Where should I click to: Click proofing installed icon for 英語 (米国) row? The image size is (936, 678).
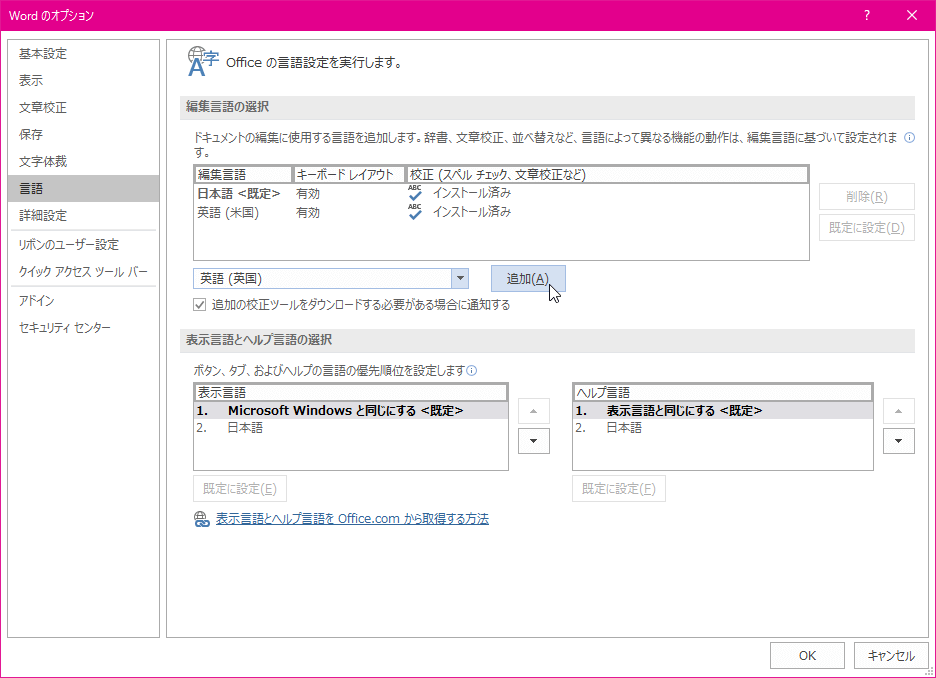click(415, 212)
